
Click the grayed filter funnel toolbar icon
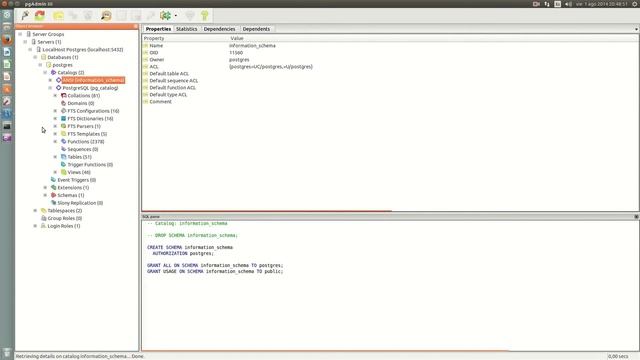tap(190, 16)
